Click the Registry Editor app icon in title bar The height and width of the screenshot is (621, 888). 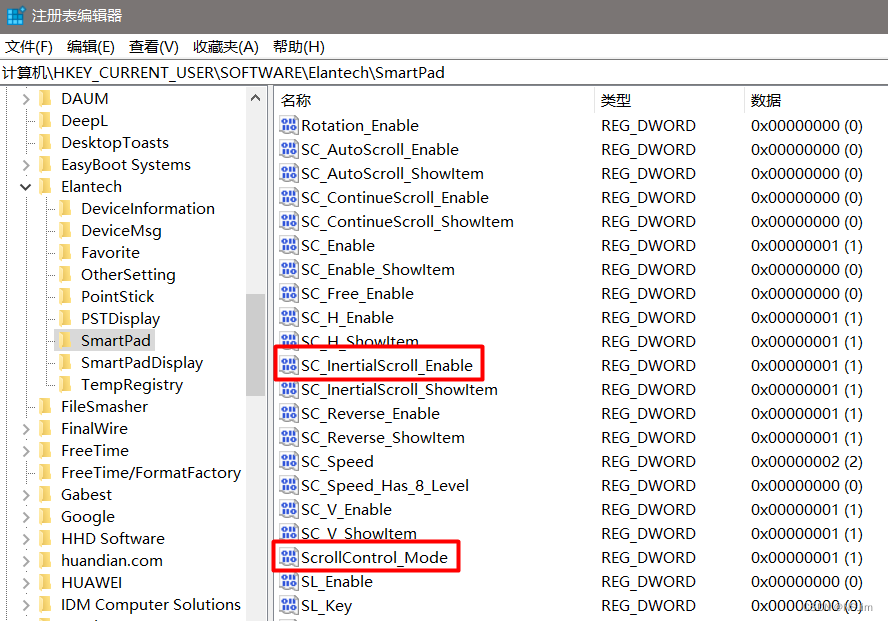tap(15, 16)
